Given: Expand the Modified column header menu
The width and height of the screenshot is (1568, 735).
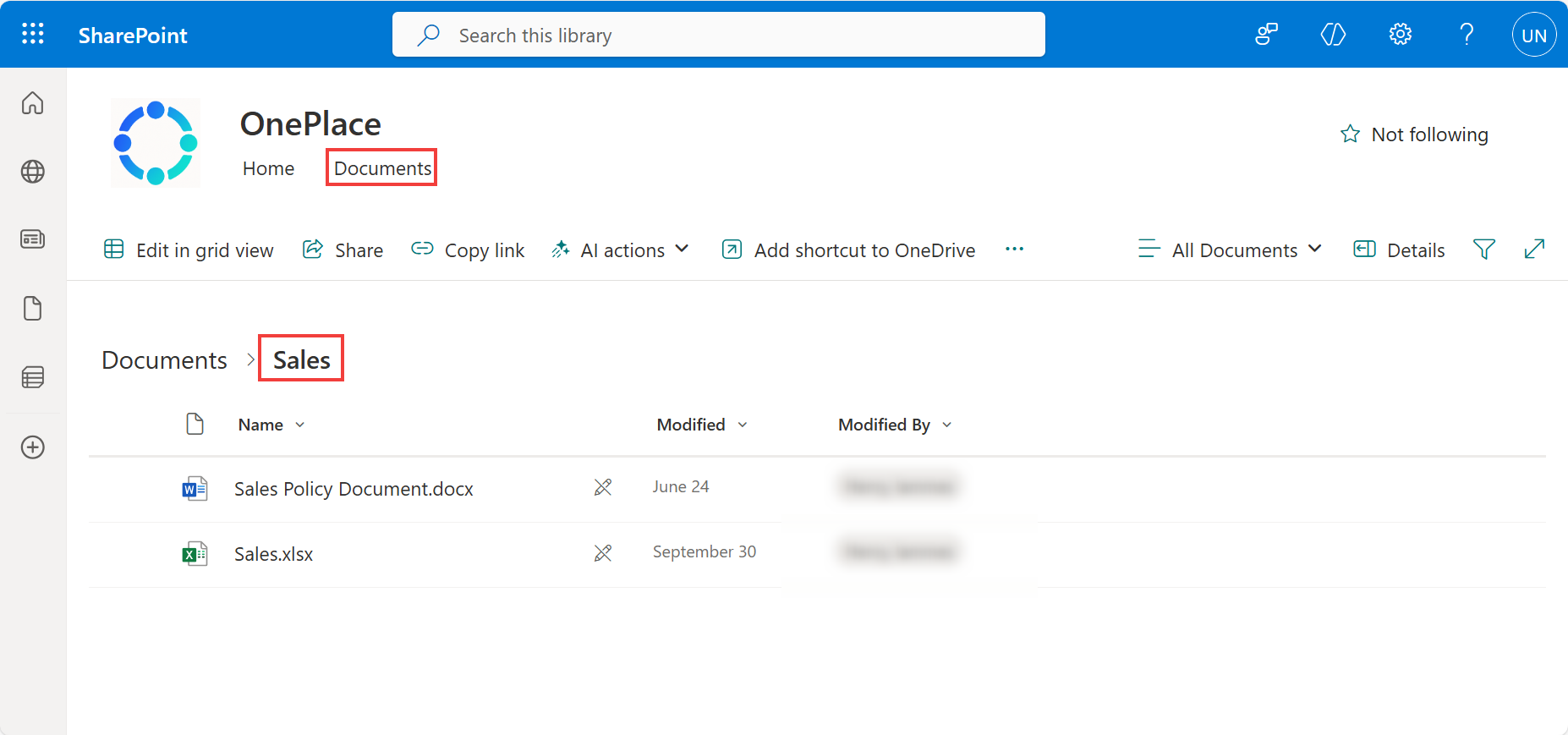Looking at the screenshot, I should click(x=702, y=425).
